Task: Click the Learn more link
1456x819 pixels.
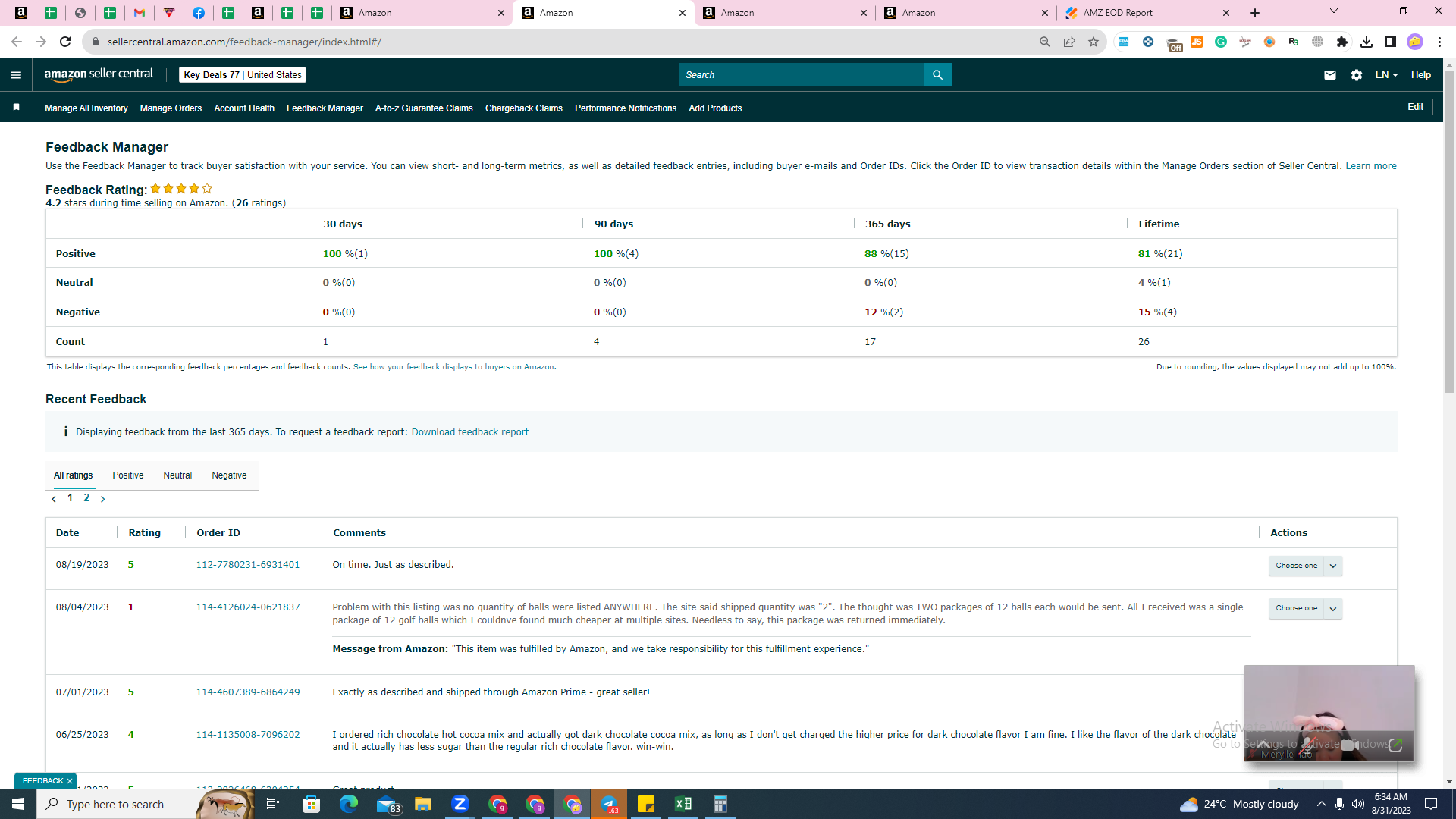Action: point(1371,166)
